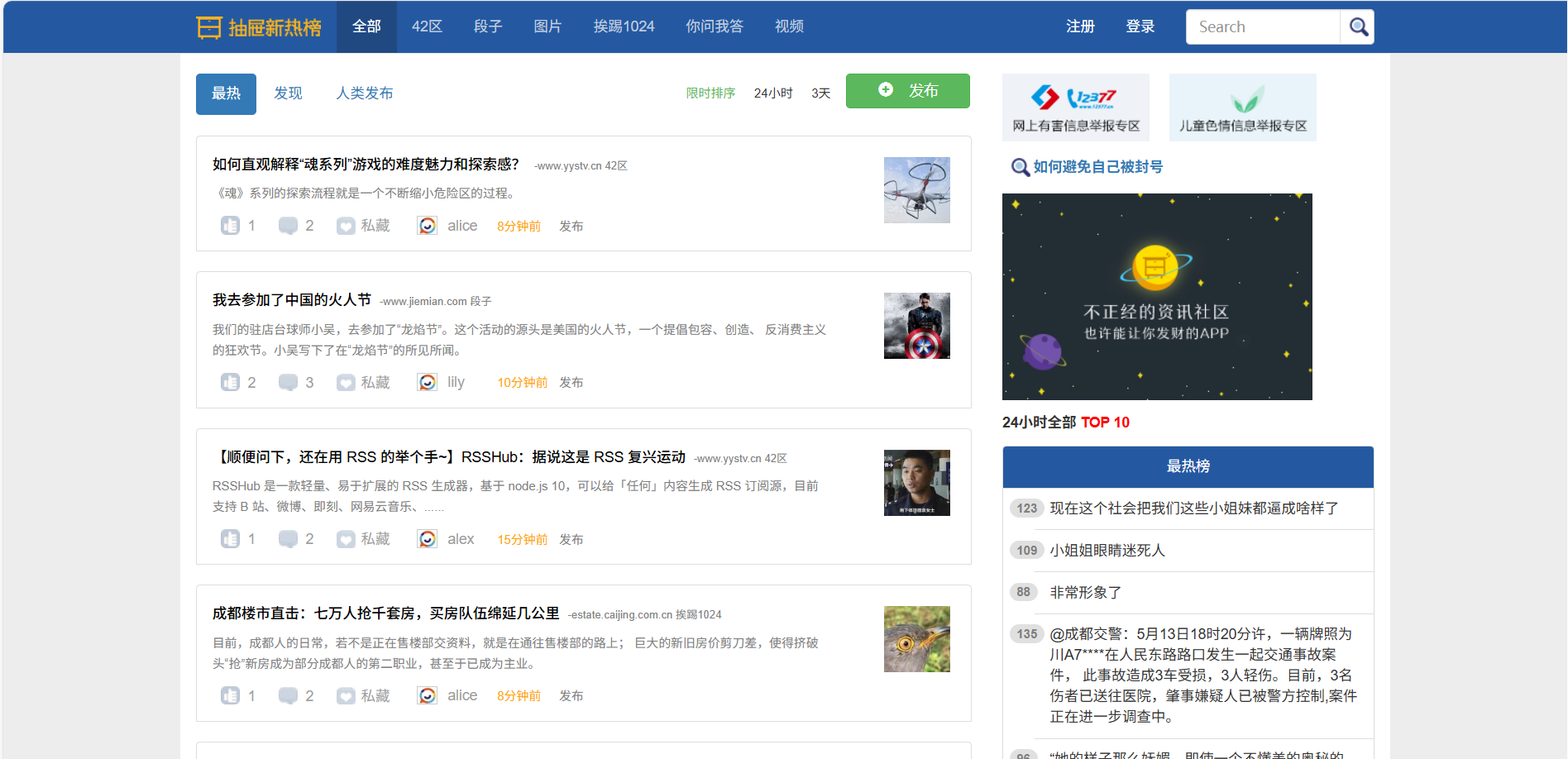Click alice's avatar icon on the first post
Viewport: 1568px width, 759px height.
point(427,226)
